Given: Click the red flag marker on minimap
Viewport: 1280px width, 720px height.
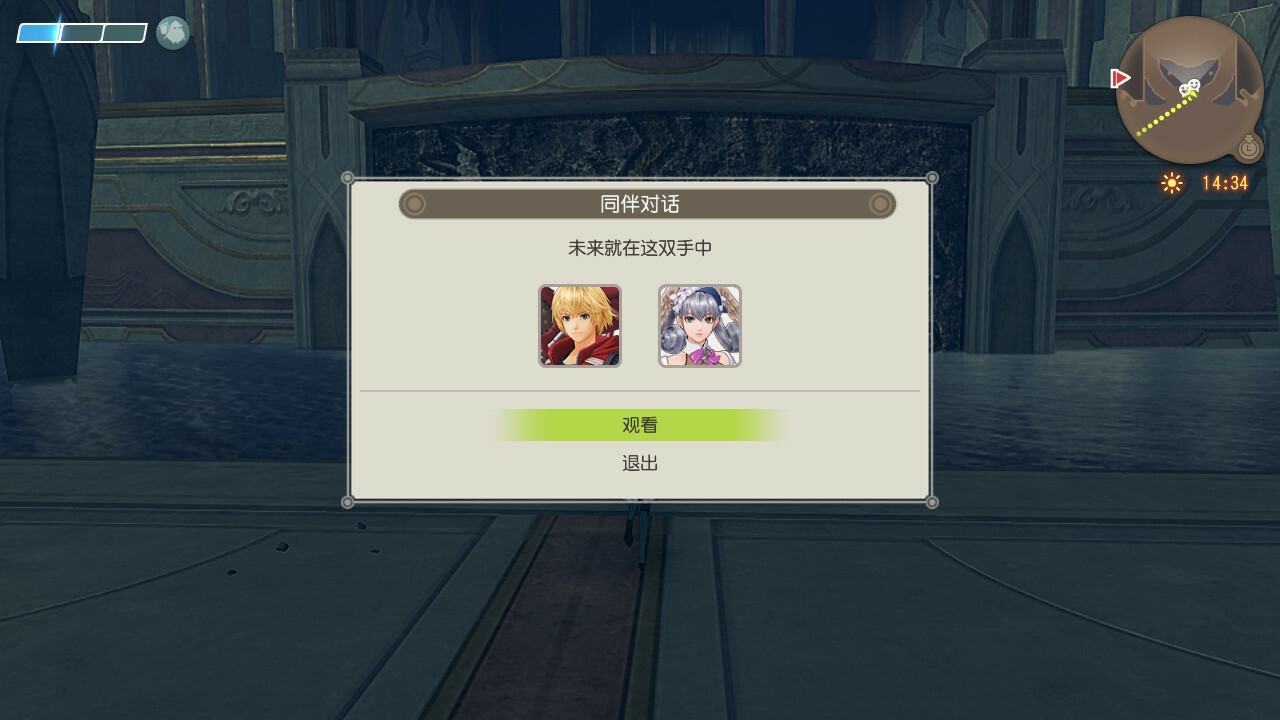Looking at the screenshot, I should tap(1121, 78).
